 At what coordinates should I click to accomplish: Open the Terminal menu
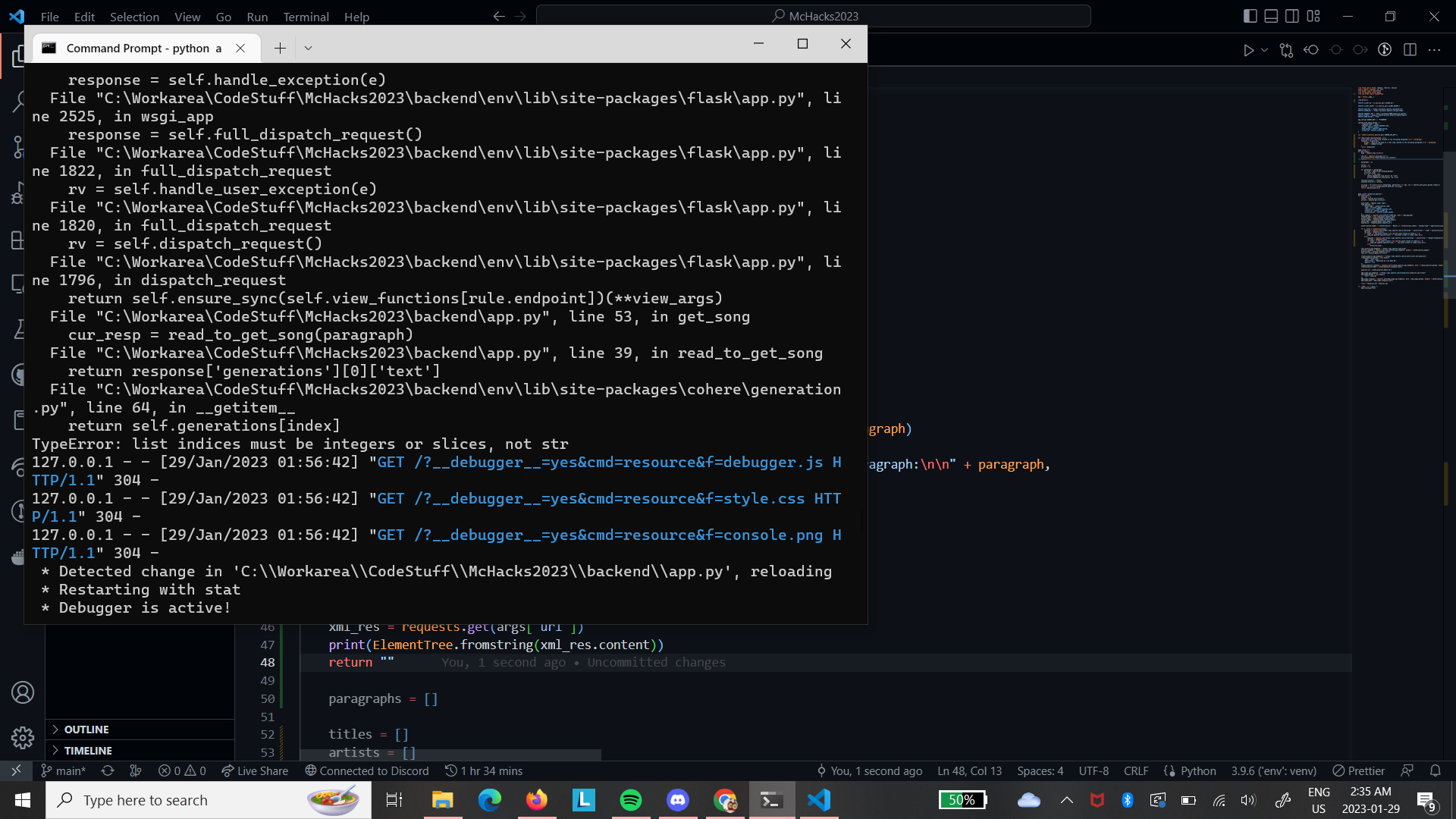[x=306, y=17]
